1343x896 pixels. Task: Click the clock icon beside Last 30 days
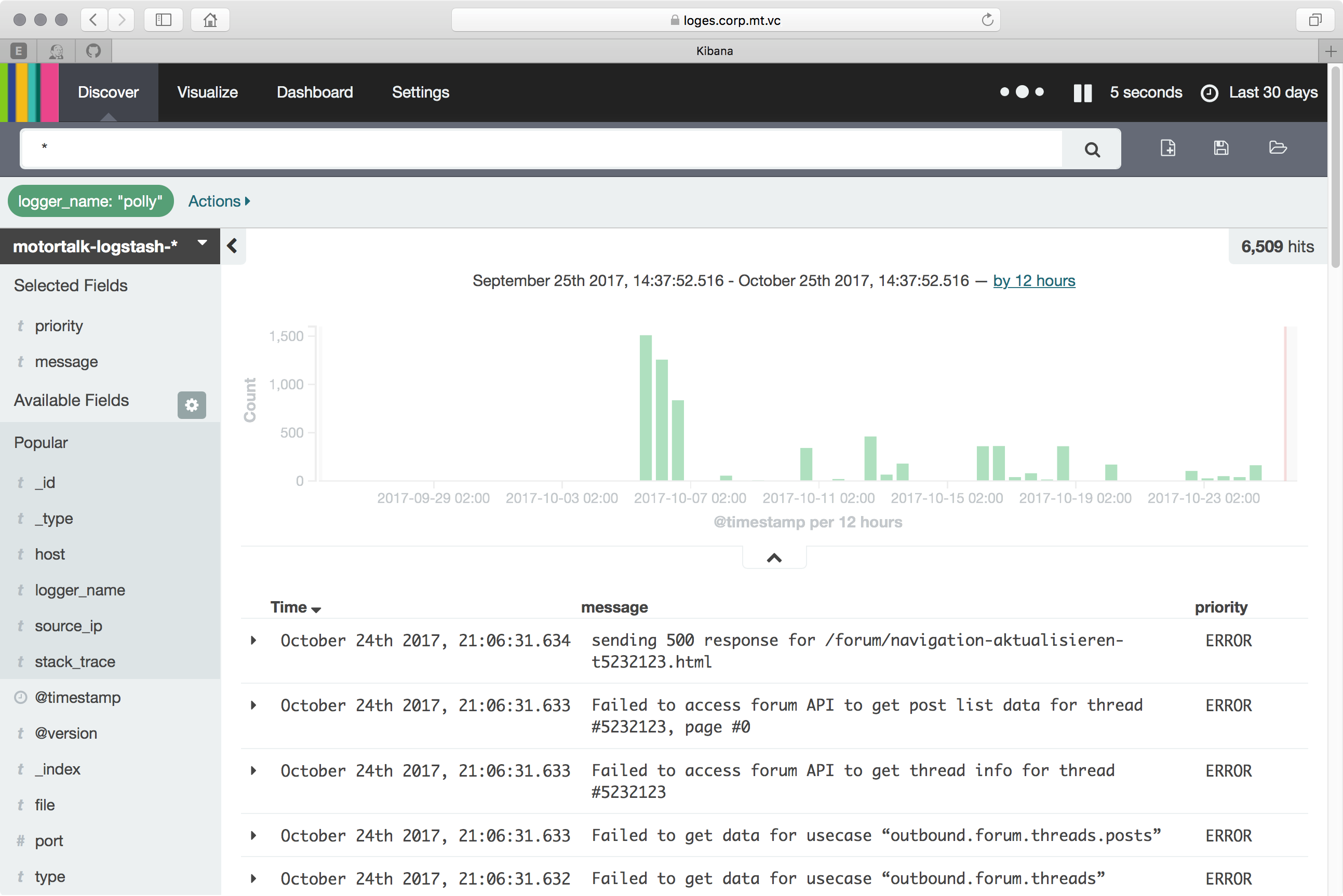1210,92
